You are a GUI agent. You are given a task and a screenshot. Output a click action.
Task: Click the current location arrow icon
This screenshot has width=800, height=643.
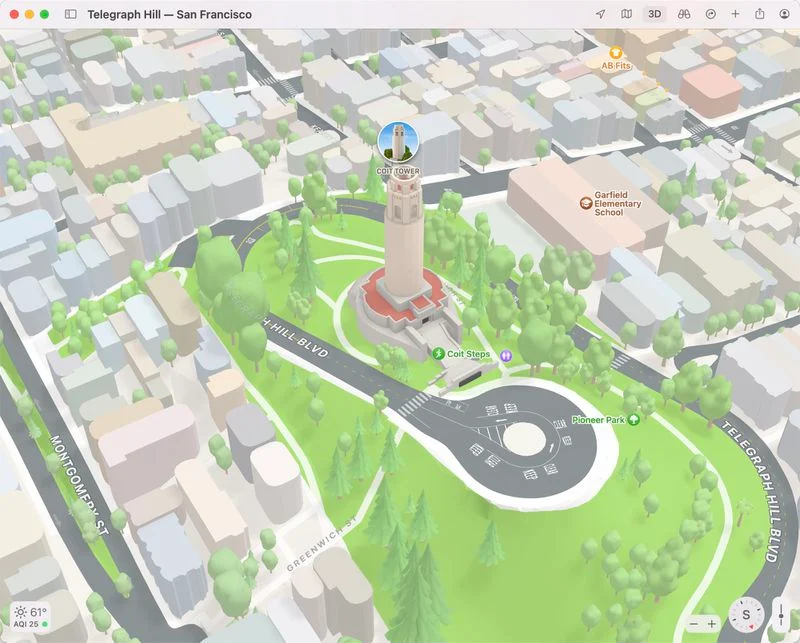click(x=600, y=15)
